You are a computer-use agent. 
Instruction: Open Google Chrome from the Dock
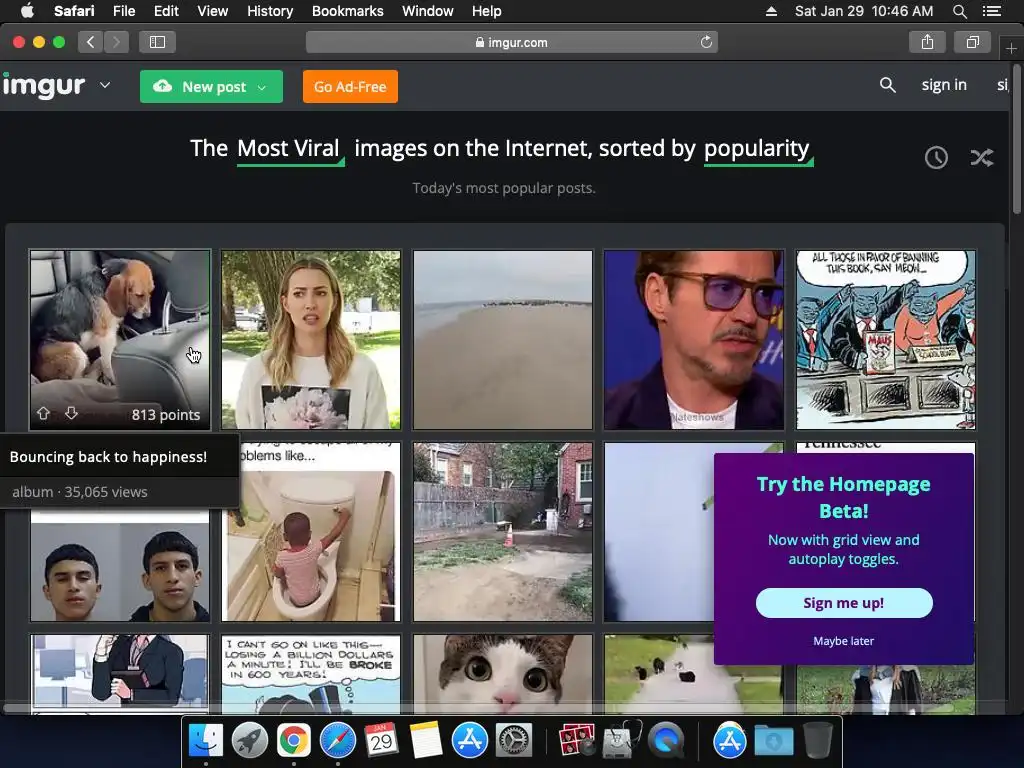293,741
